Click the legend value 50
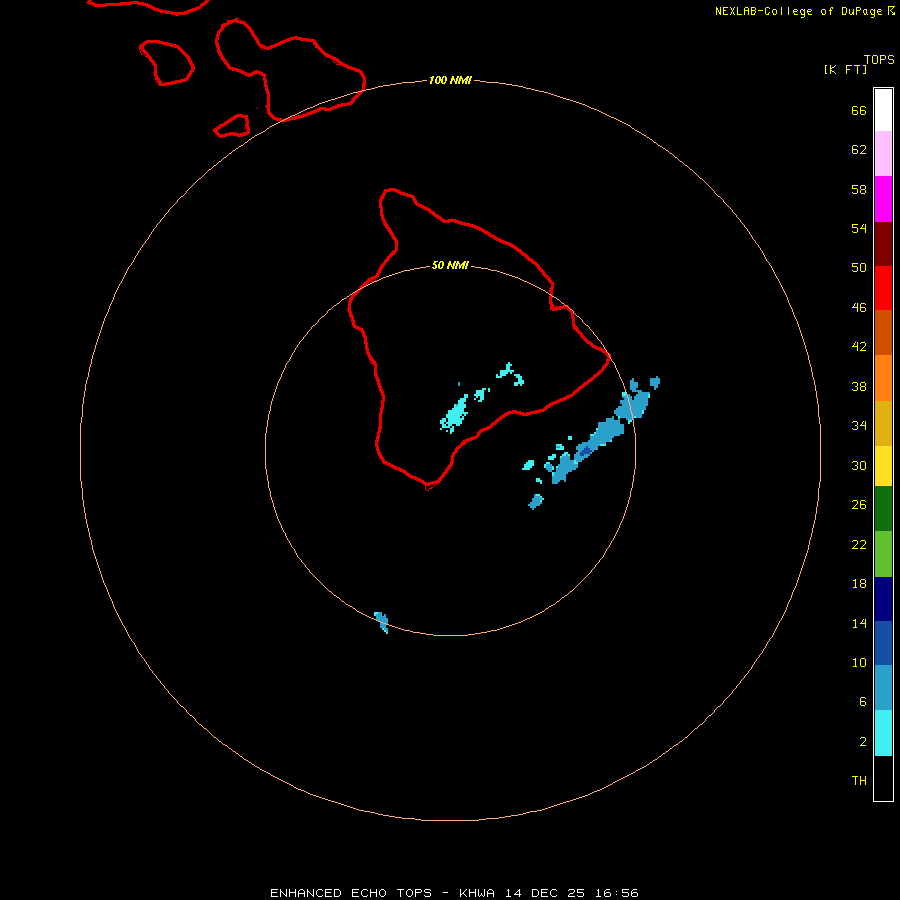Screen dimensions: 900x900 coord(859,268)
